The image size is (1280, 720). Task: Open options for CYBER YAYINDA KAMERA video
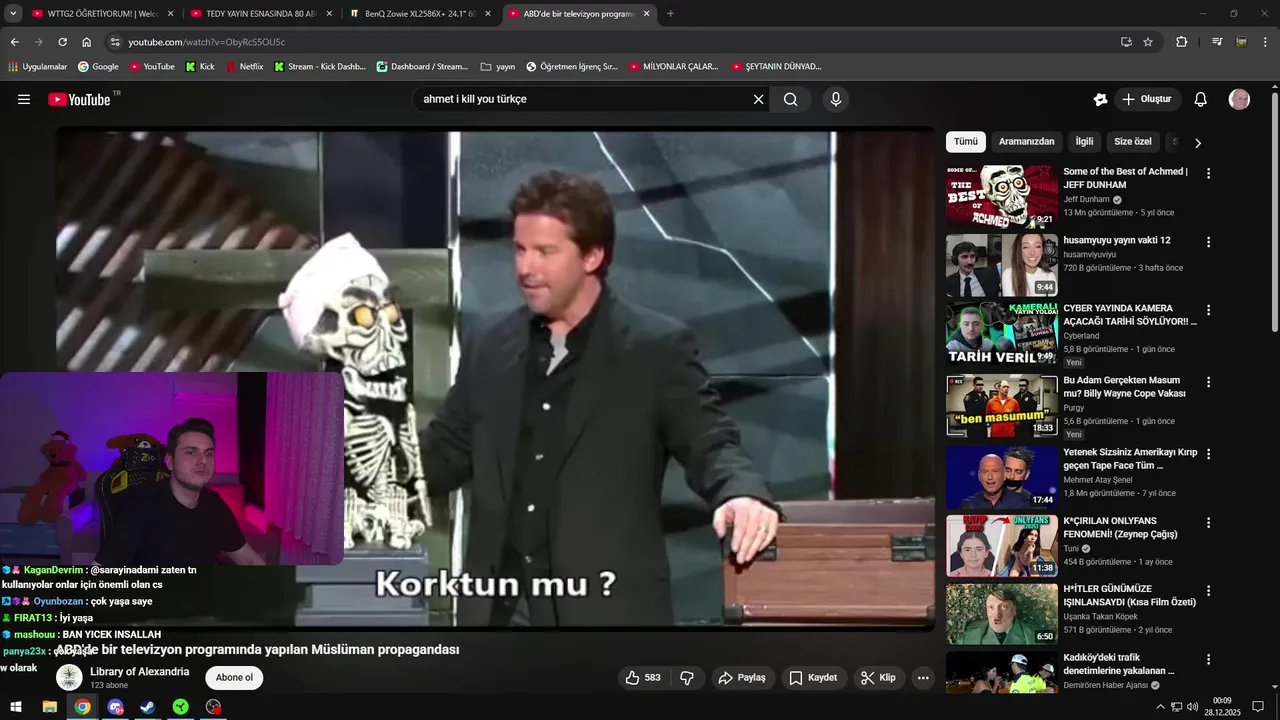point(1208,310)
